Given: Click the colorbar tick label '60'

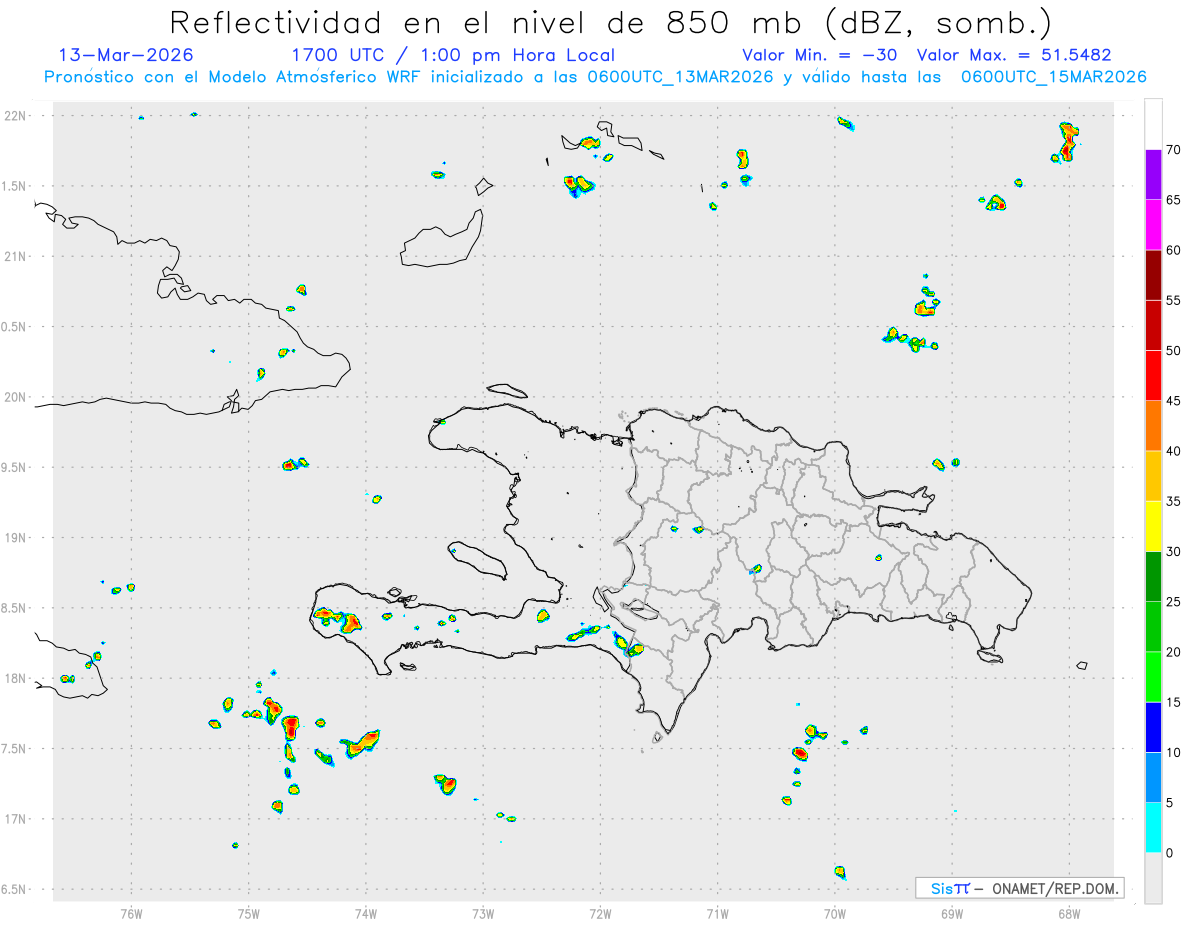Looking at the screenshot, I should click(x=1174, y=250).
